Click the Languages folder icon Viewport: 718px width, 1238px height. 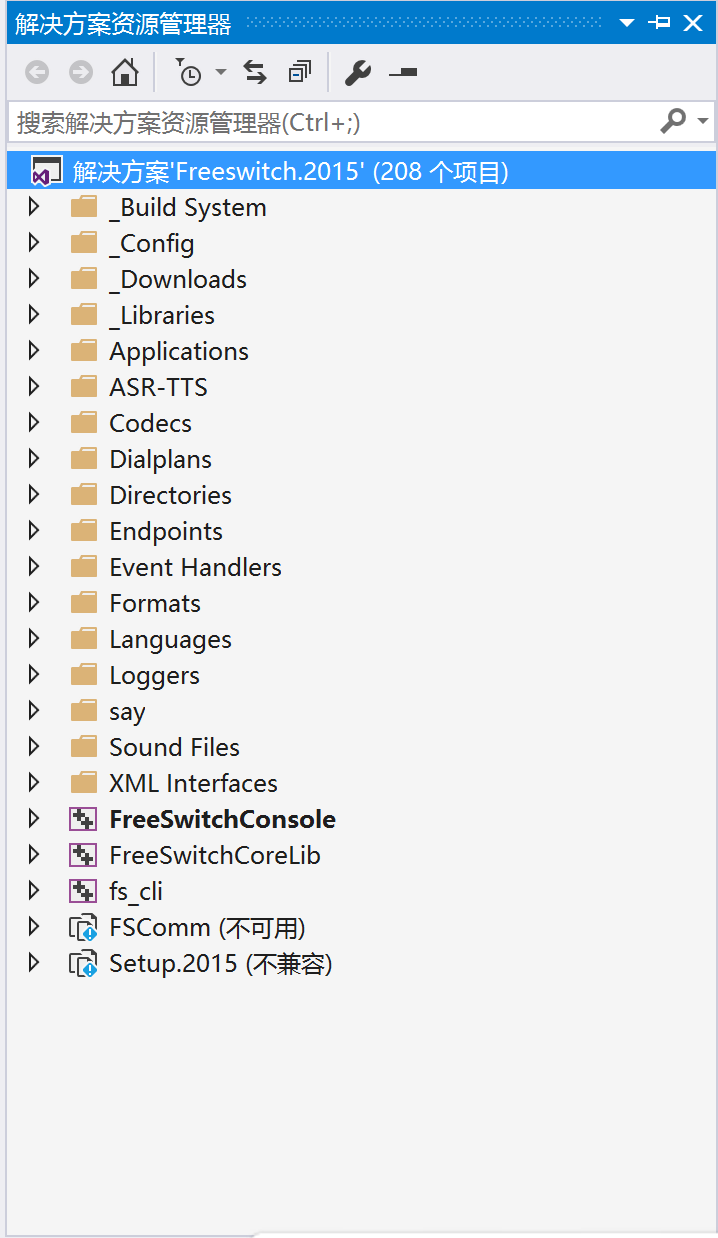pyautogui.click(x=84, y=639)
